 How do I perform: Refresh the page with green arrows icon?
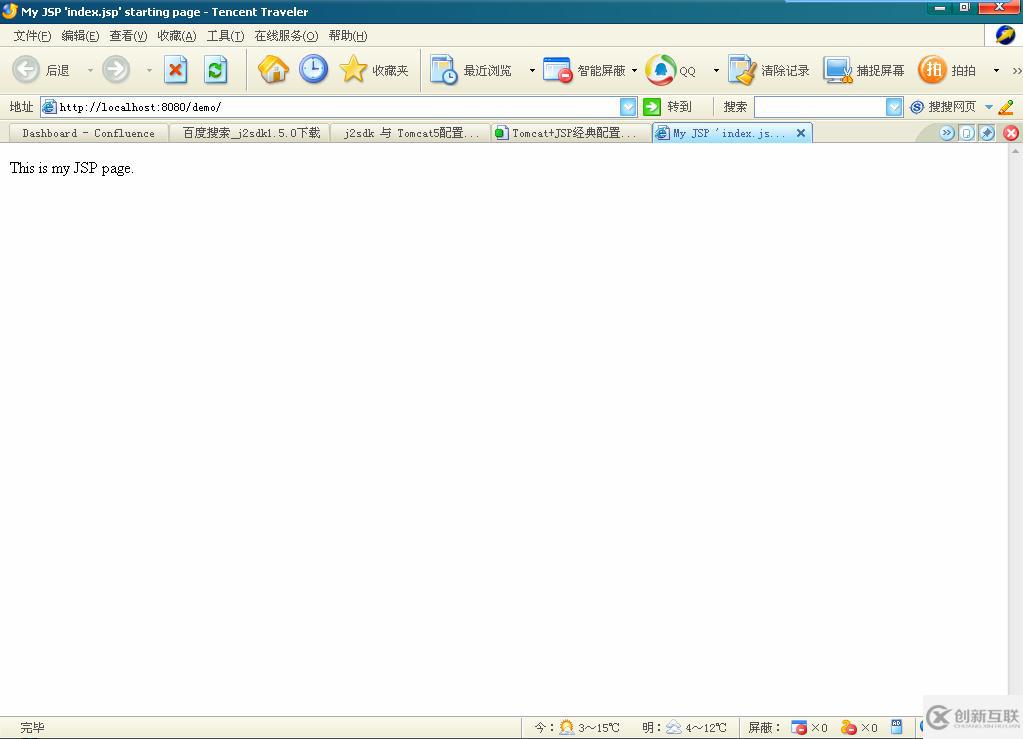(x=216, y=70)
